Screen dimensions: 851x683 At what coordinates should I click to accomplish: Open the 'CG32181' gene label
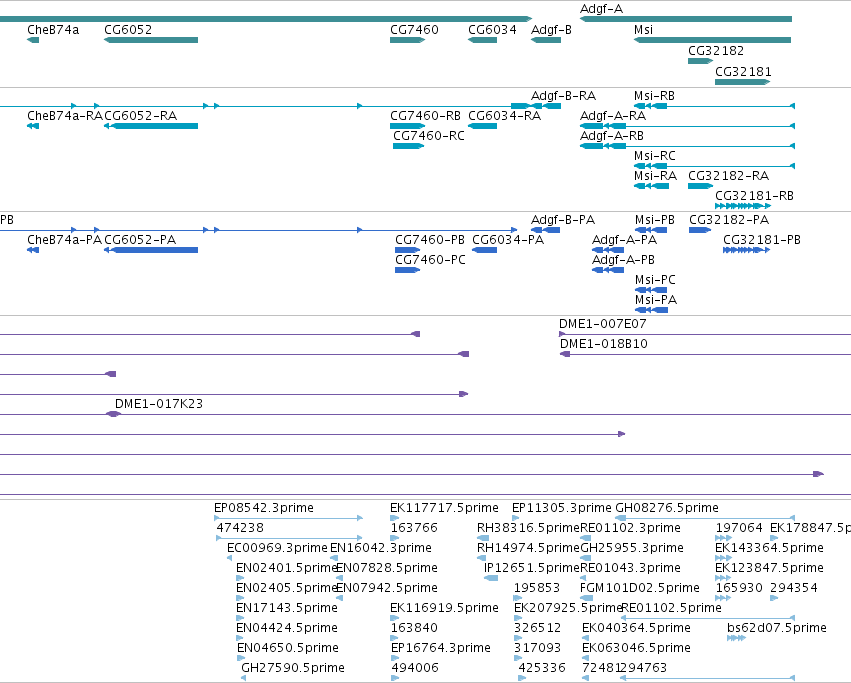743,72
